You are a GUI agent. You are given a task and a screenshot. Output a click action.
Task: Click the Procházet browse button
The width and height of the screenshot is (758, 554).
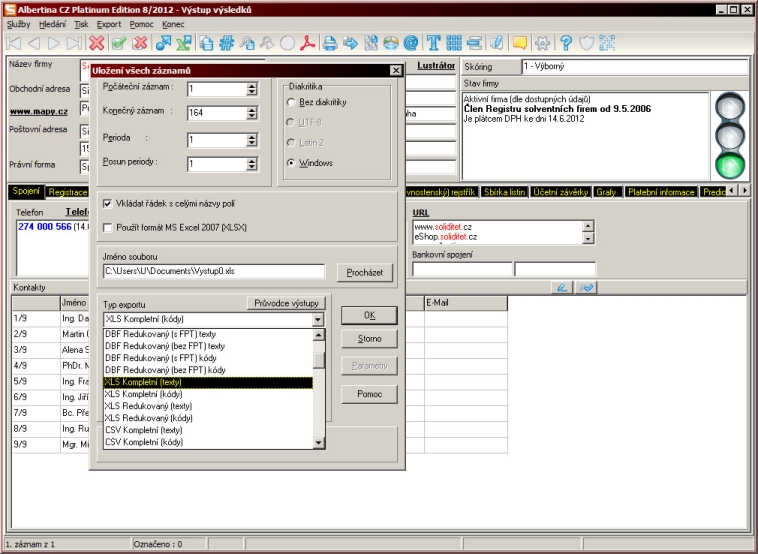[x=365, y=273]
